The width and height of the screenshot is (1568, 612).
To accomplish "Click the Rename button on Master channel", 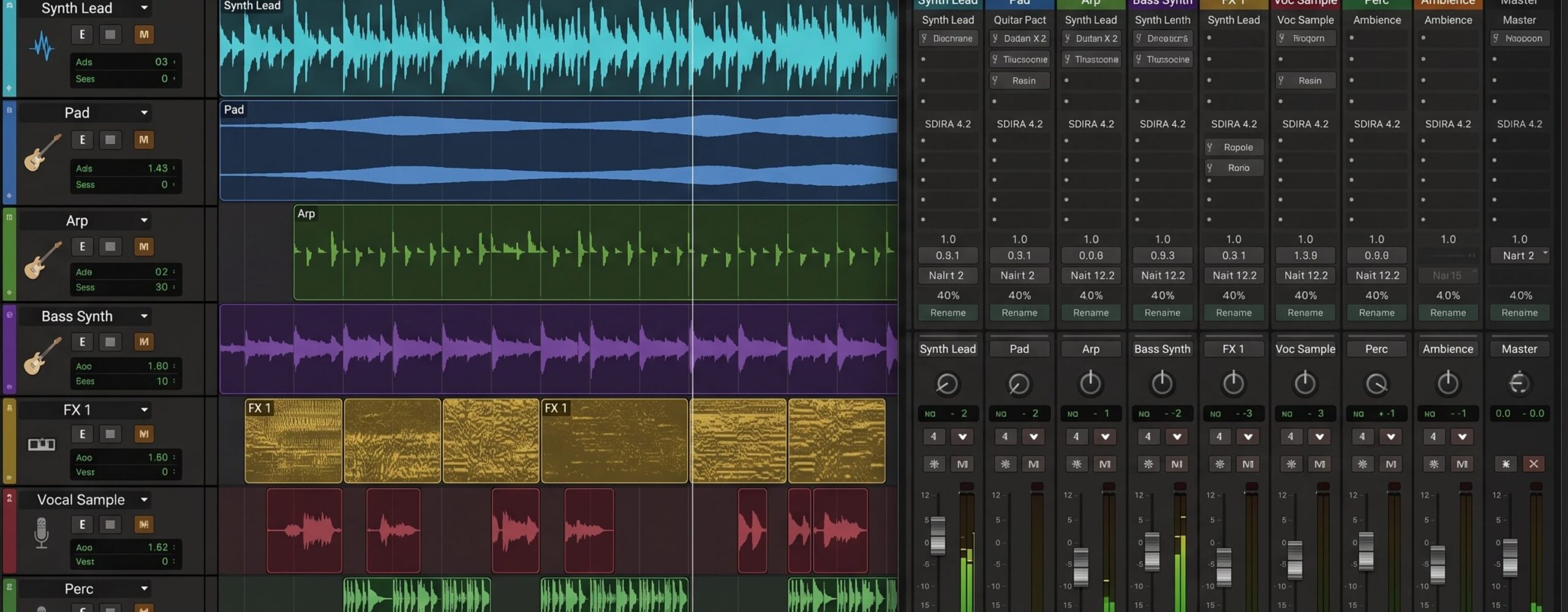I will point(1520,312).
